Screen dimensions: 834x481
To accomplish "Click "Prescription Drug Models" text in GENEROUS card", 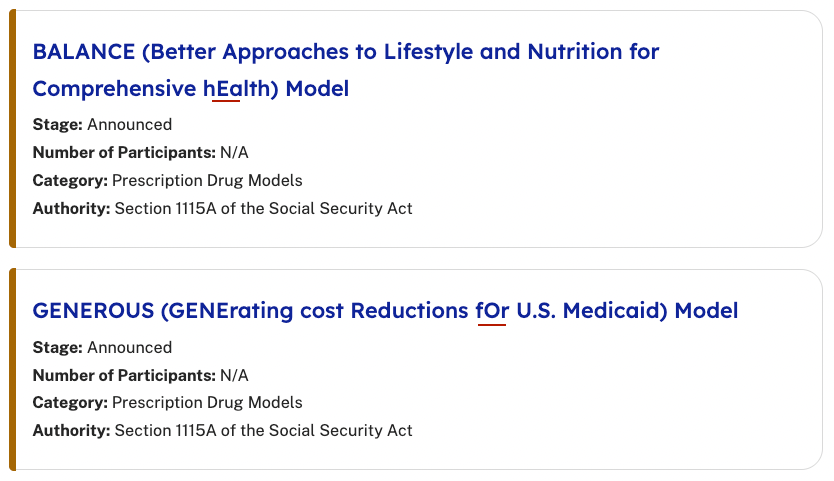I will pos(207,403).
